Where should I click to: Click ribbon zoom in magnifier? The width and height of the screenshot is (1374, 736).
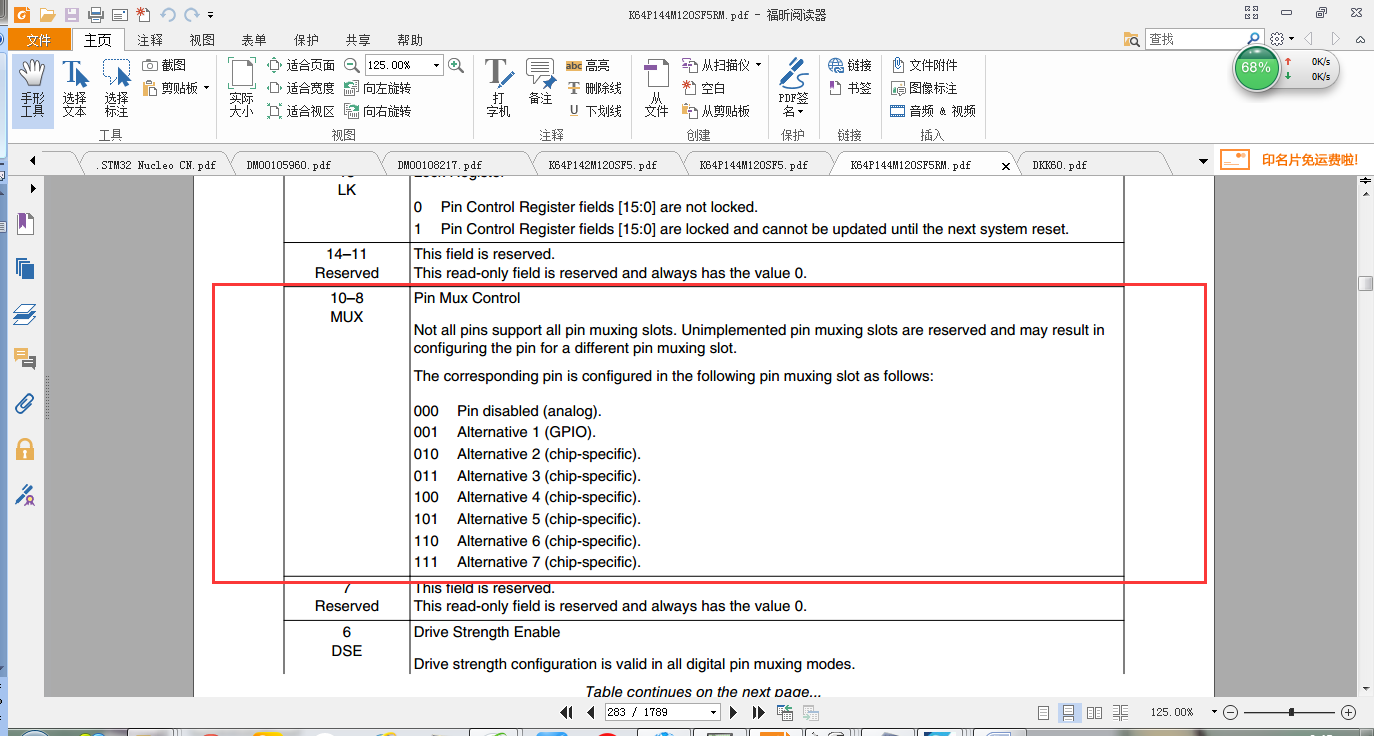(456, 65)
